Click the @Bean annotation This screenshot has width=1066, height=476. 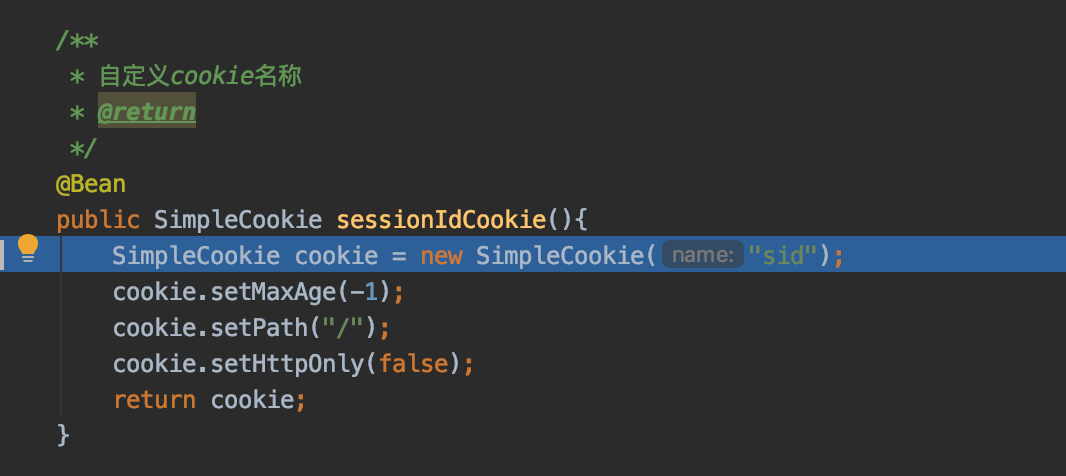coord(91,184)
